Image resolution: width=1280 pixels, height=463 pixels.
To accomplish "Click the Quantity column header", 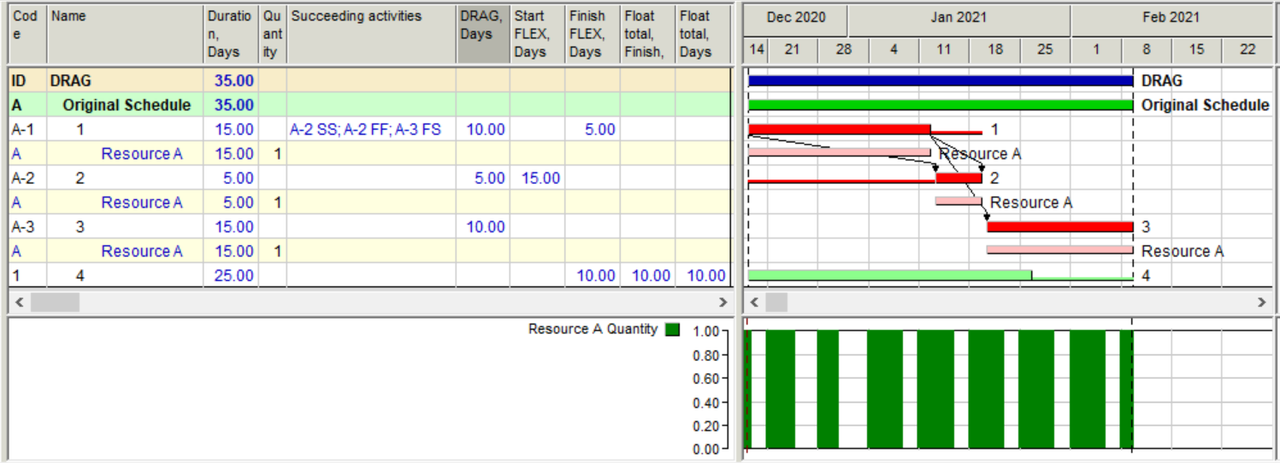I will (272, 33).
